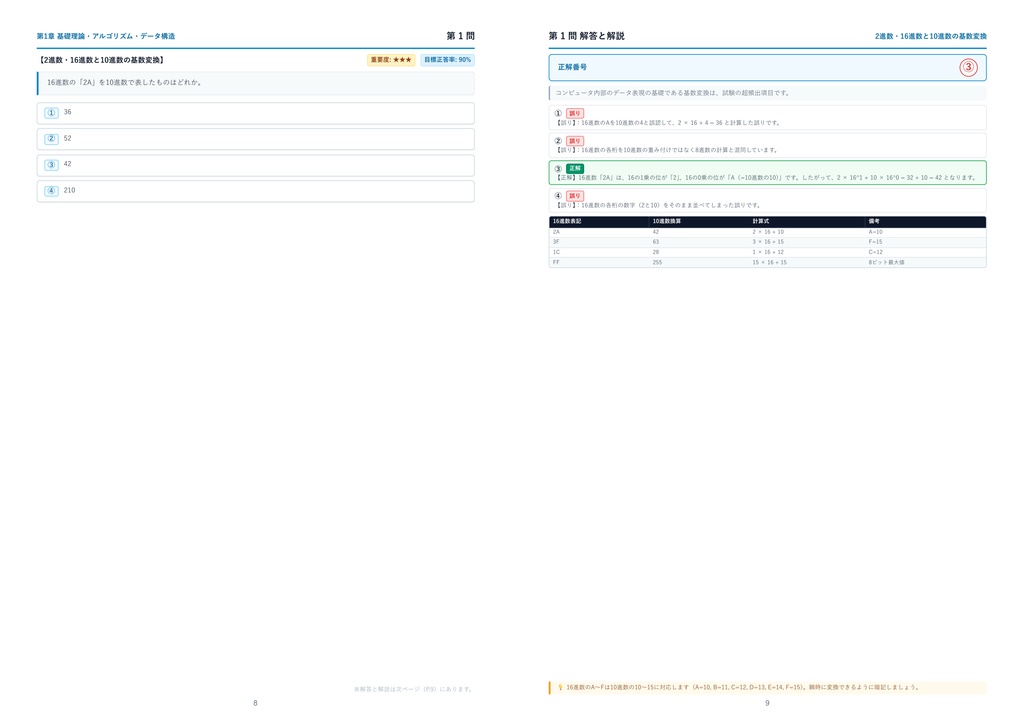The width and height of the screenshot is (1024, 724).
Task: Choose answer option 36
Action: [255, 113]
